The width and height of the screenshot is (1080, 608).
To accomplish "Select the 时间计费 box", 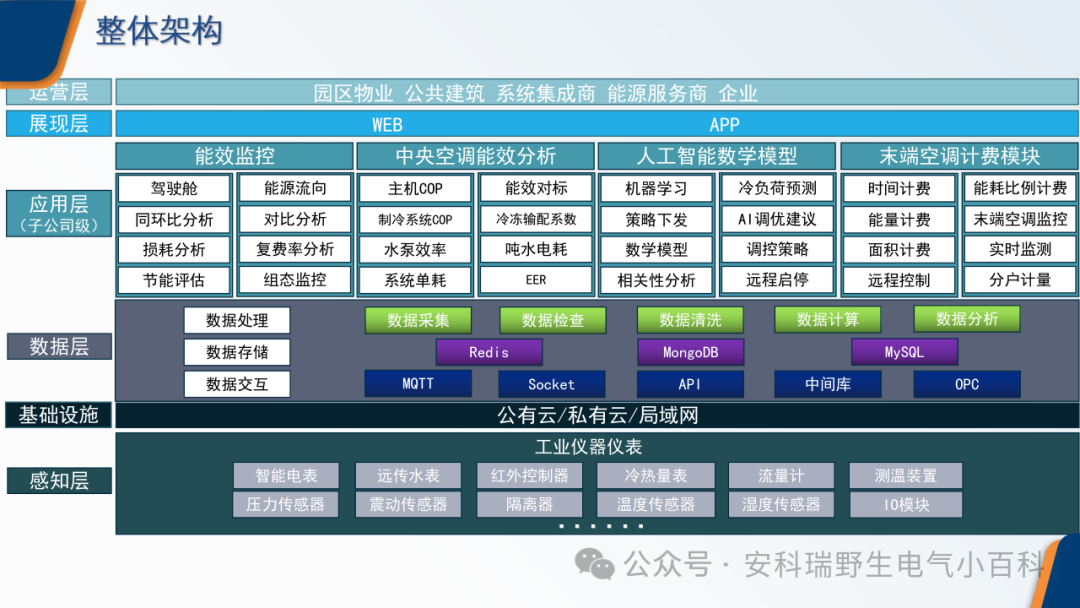I will point(899,188).
